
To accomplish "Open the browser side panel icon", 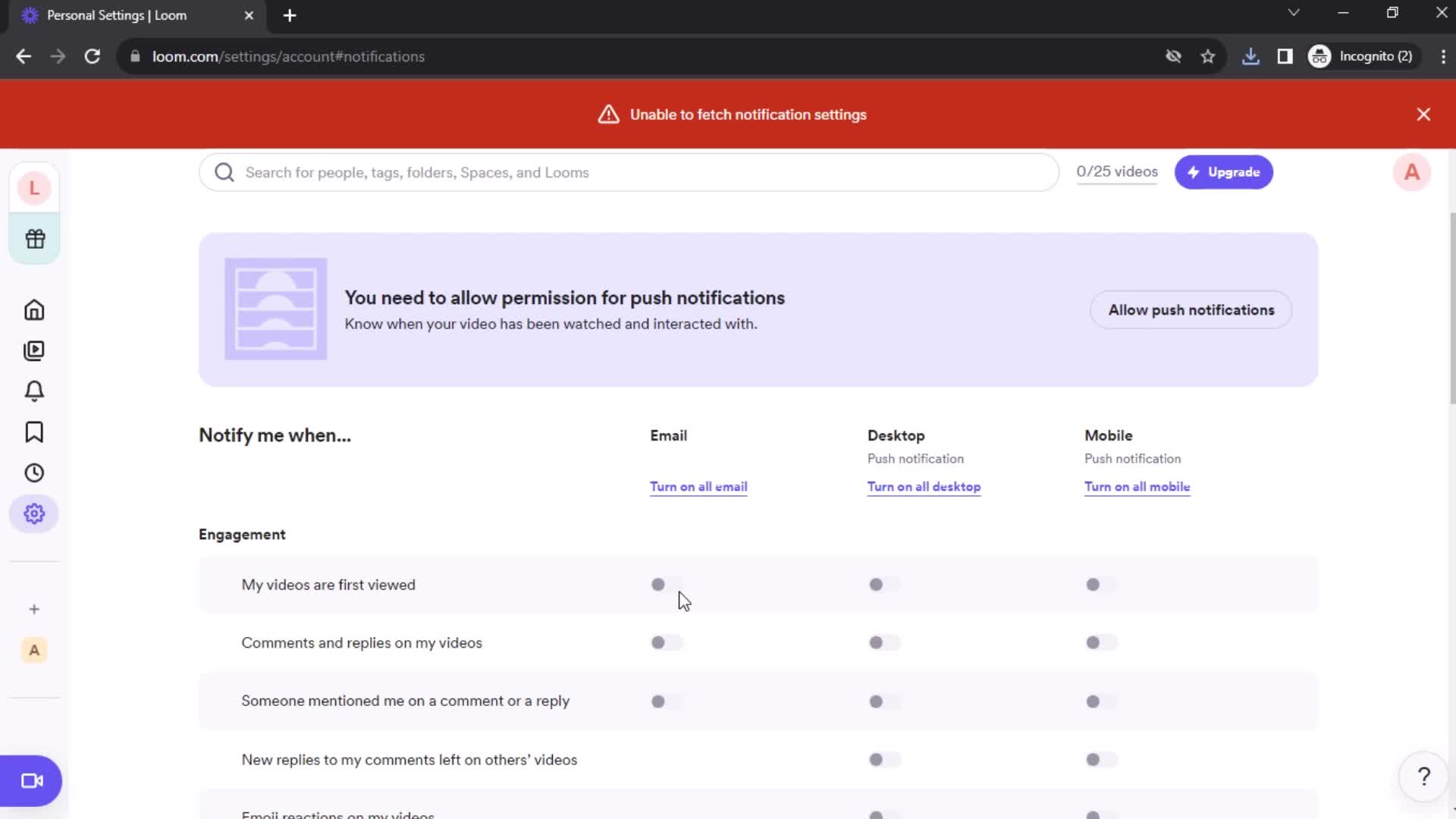I will pos(1285,56).
